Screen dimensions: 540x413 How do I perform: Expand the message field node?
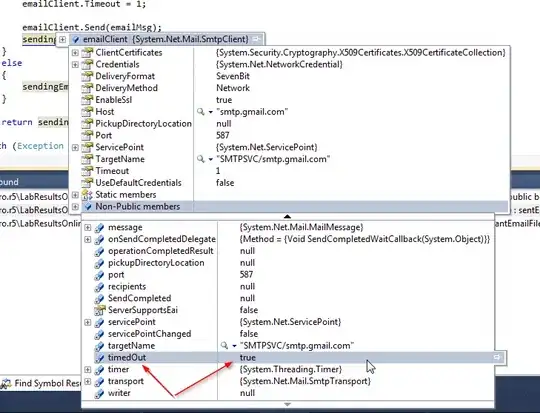pos(88,227)
